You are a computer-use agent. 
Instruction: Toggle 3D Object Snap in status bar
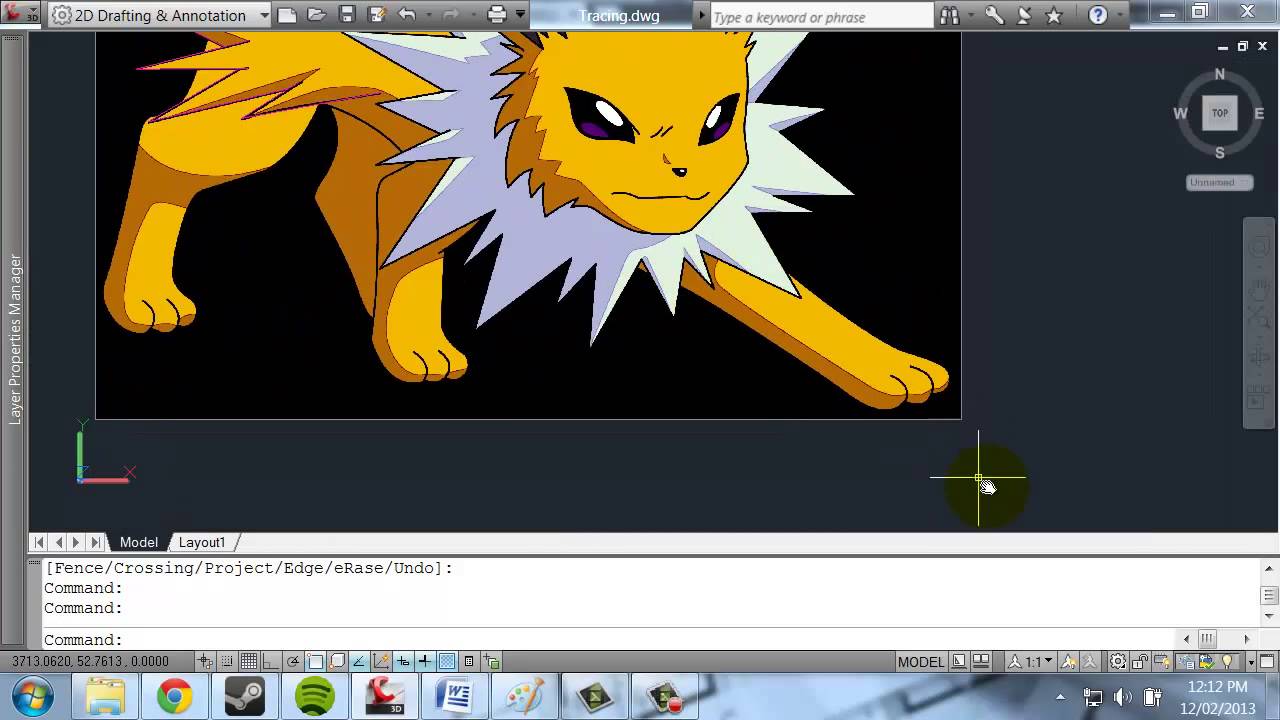(337, 661)
